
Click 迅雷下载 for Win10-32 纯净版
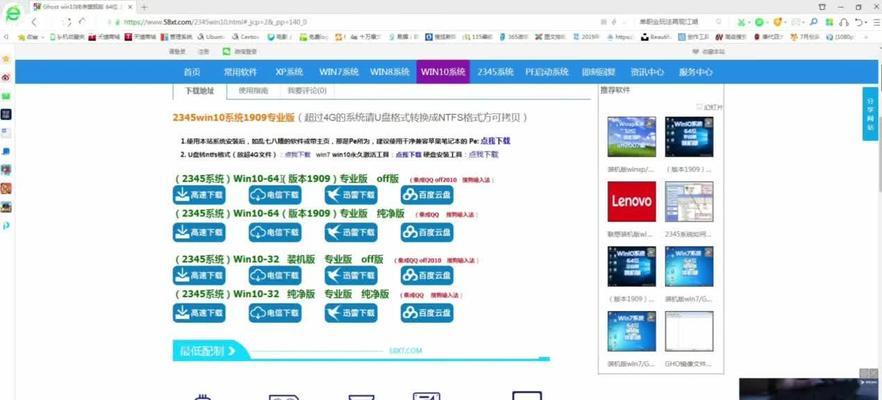click(351, 313)
